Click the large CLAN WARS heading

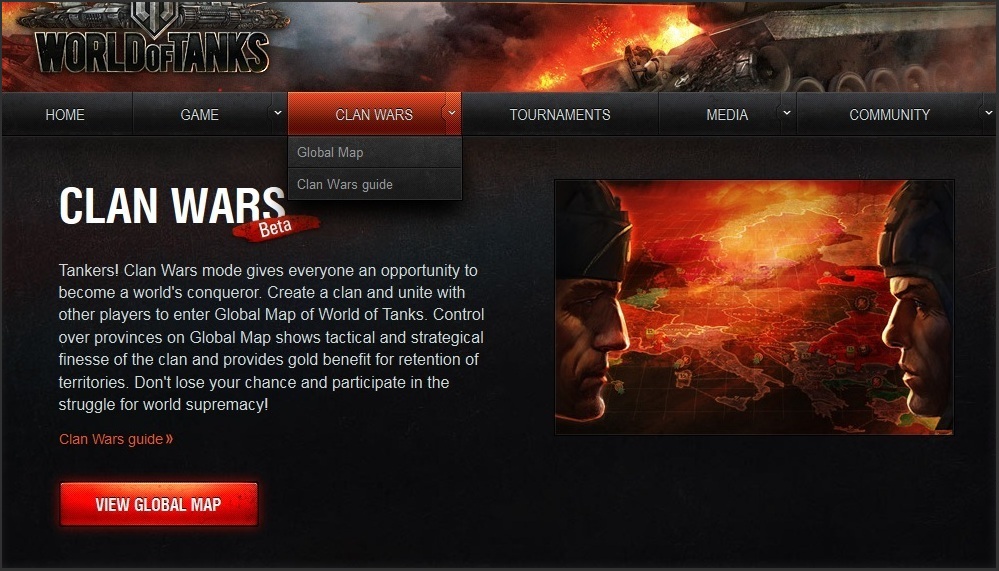(x=172, y=206)
